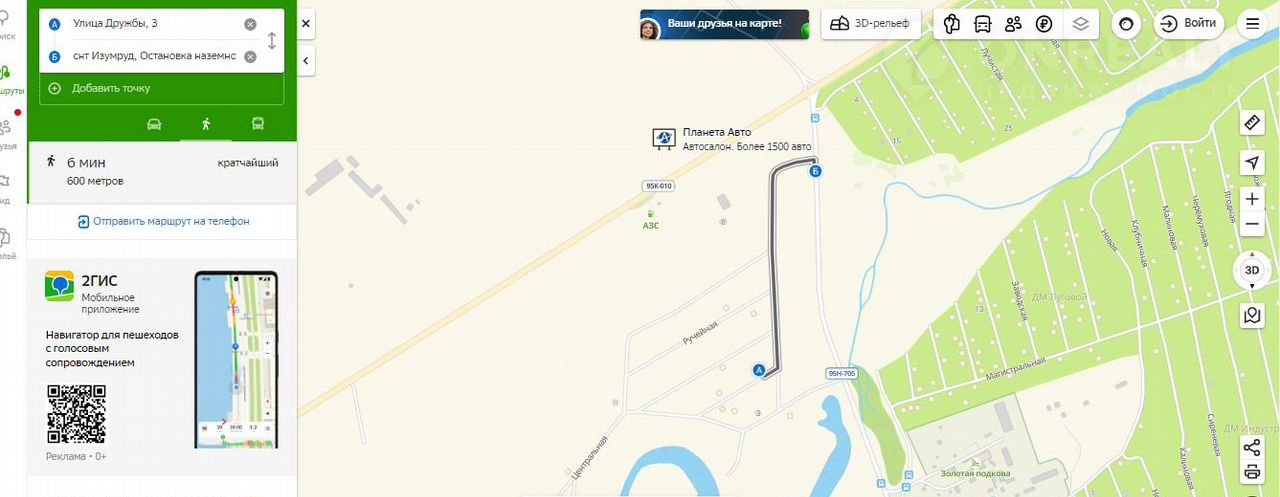Image resolution: width=1280 pixels, height=497 pixels.
Task: Collapse the side panel with chevron
Action: pos(306,62)
